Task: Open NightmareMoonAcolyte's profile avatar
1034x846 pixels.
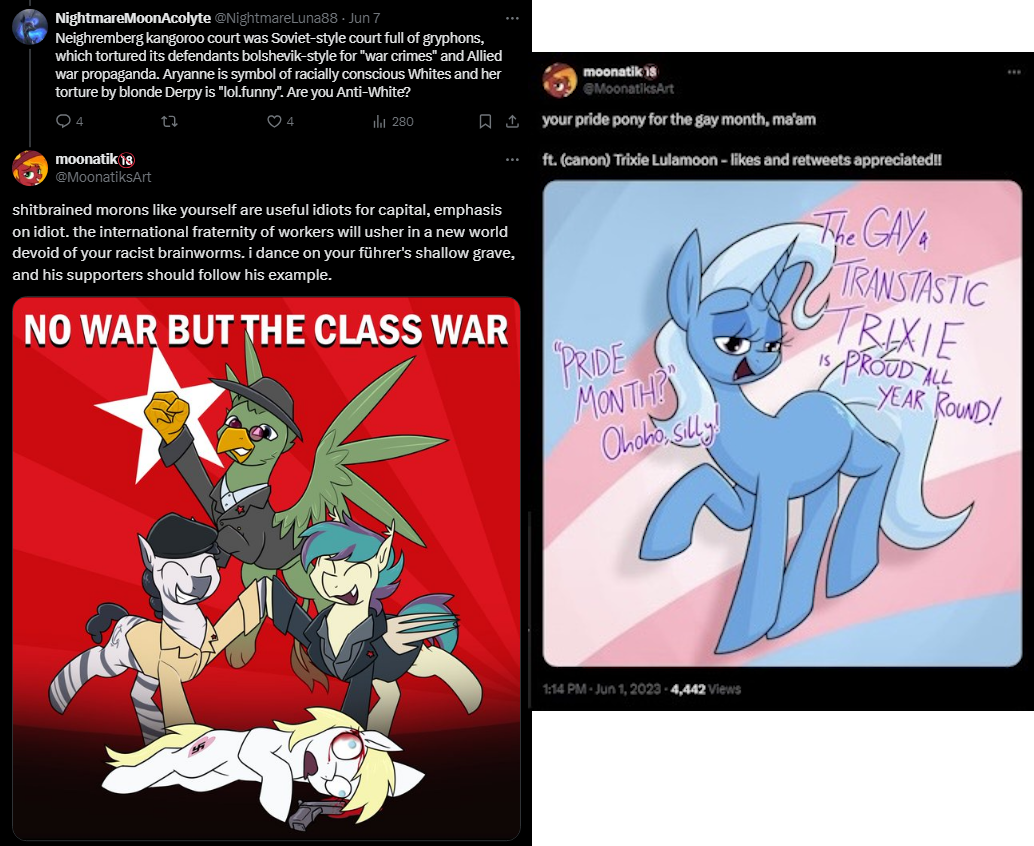Action: [x=30, y=27]
